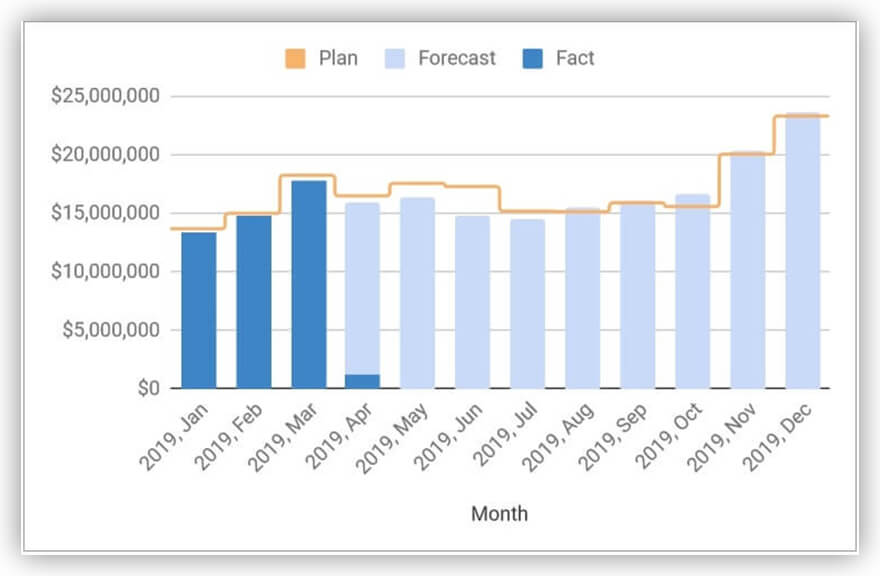The height and width of the screenshot is (576, 880).
Task: Select the 2019, May Forecast bar
Action: tap(417, 292)
